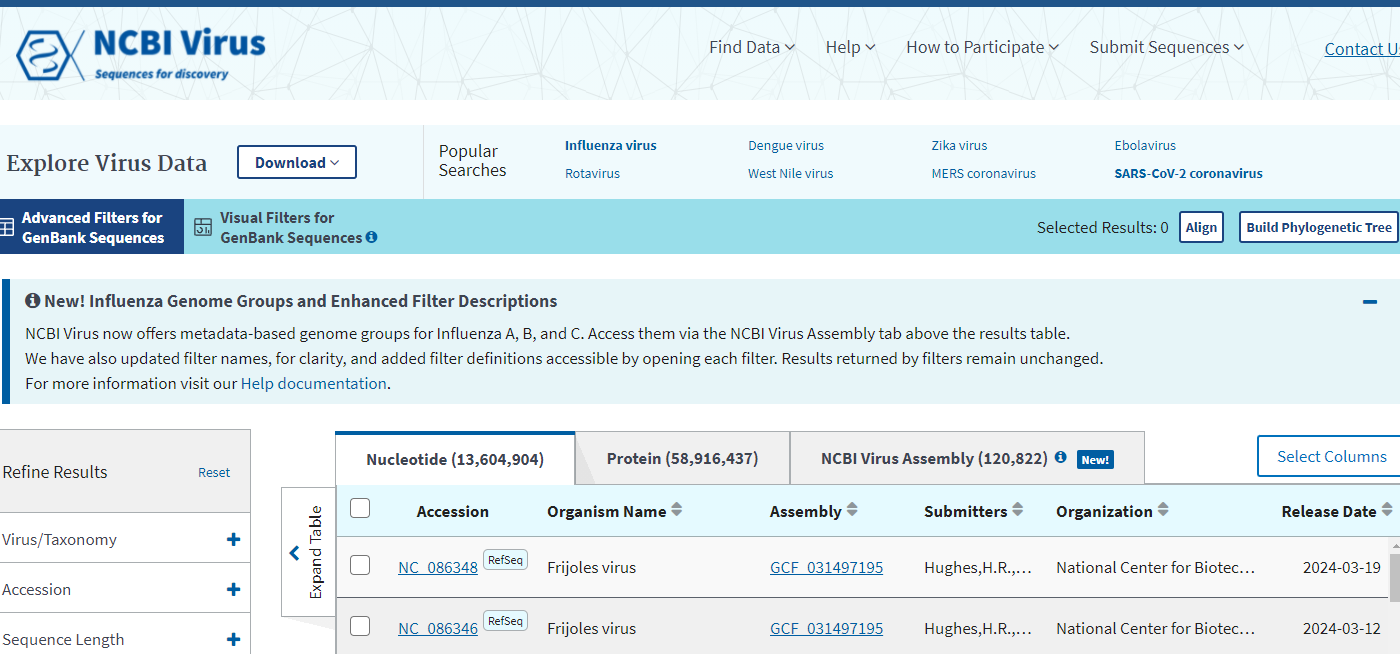Click the Expand Table side handle

coord(308,552)
